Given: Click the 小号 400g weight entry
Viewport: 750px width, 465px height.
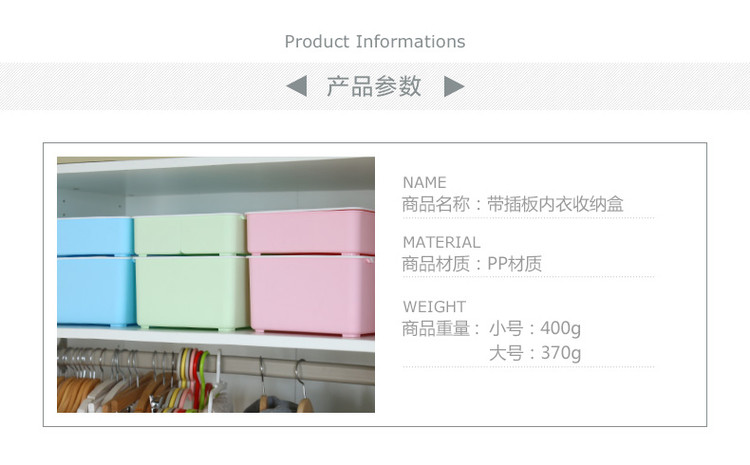Looking at the screenshot, I should coord(535,329).
